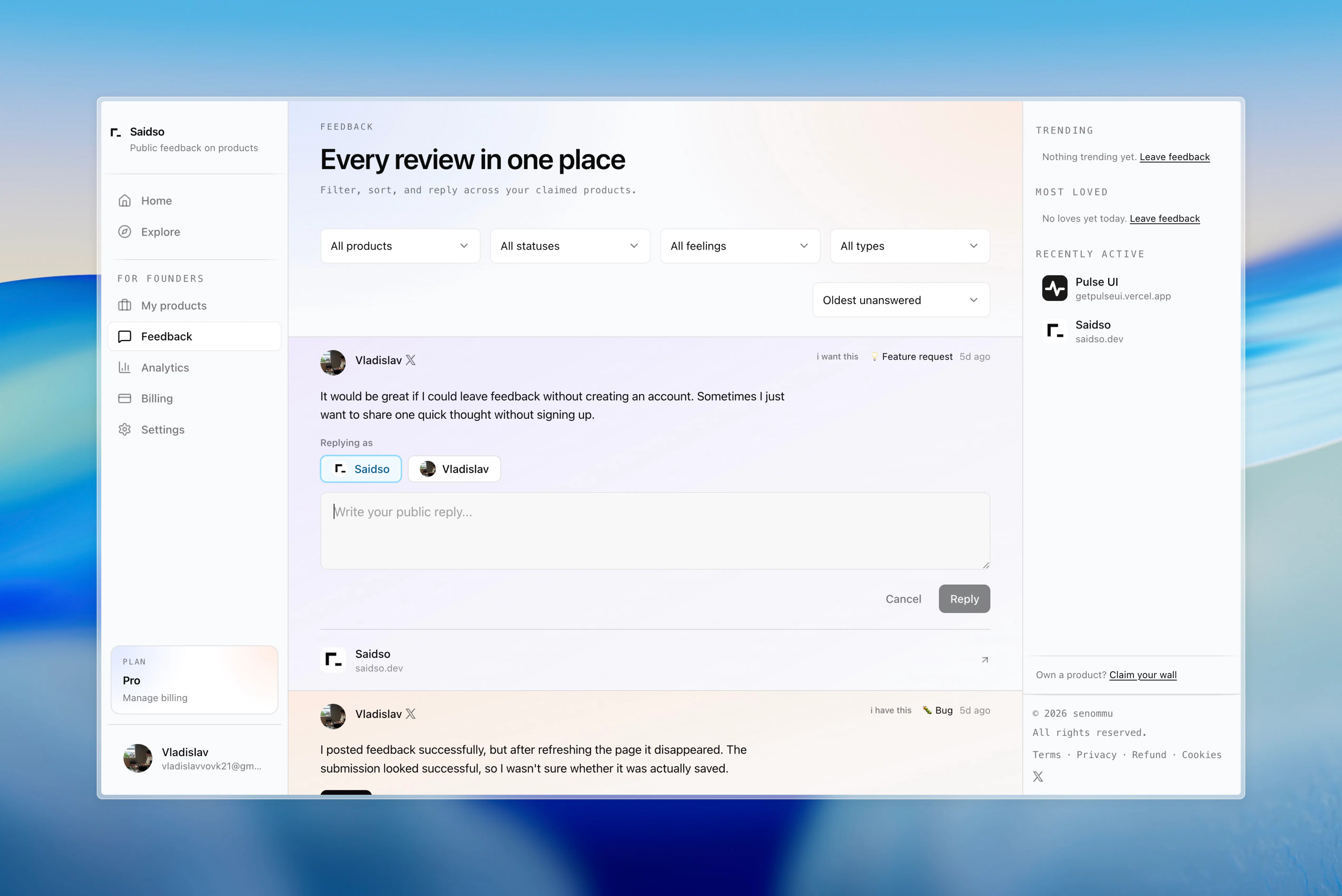Open the Oldest unanswered sort dropdown
Viewport: 1342px width, 896px height.
901,300
